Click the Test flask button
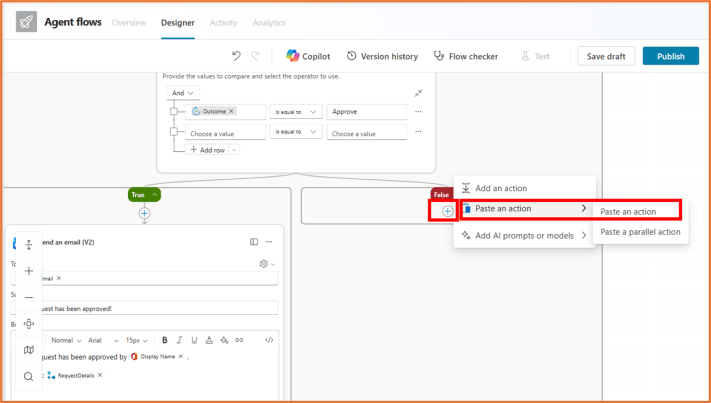The width and height of the screenshot is (711, 403). (536, 56)
